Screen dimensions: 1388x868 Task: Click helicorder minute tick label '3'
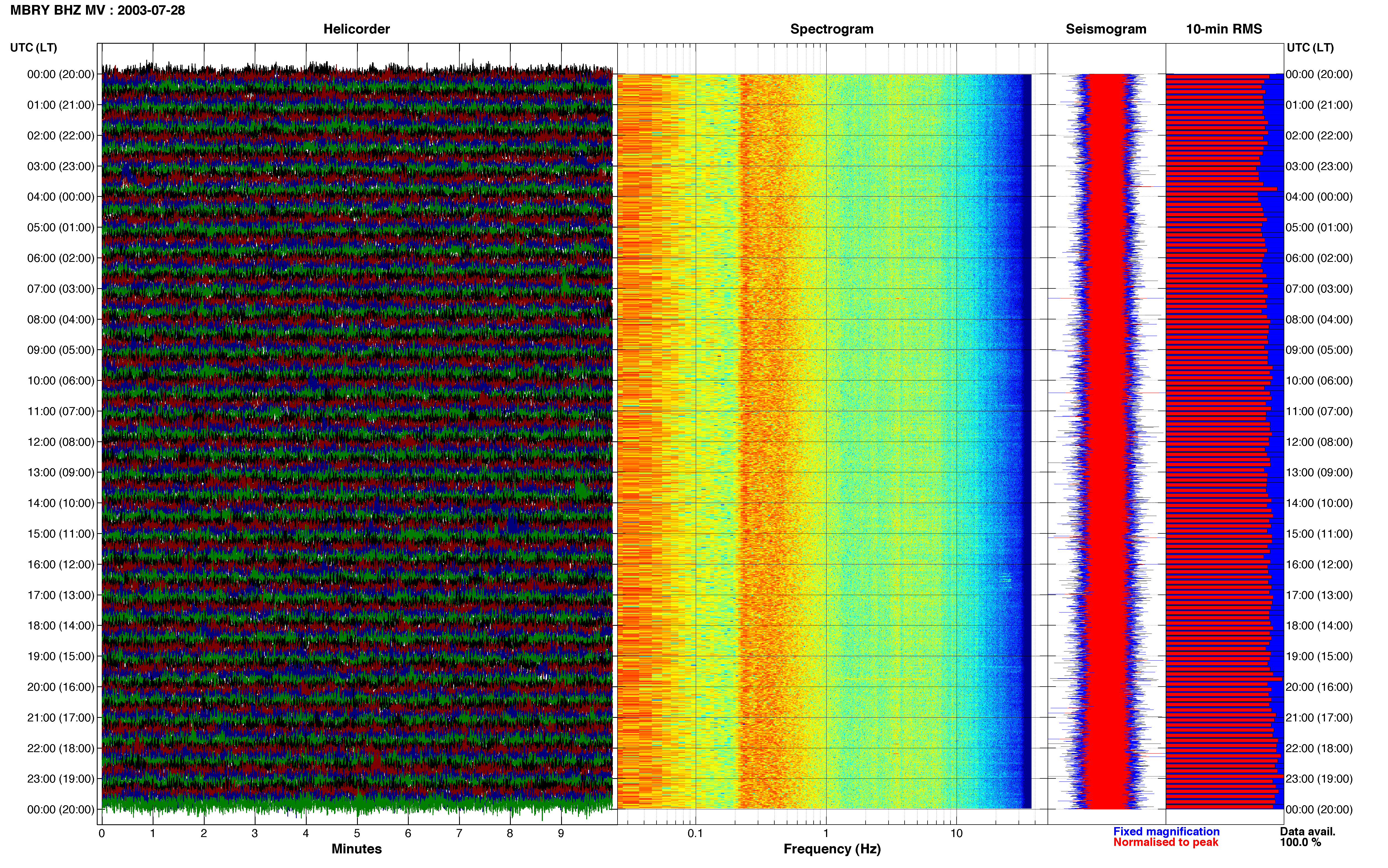click(x=255, y=833)
